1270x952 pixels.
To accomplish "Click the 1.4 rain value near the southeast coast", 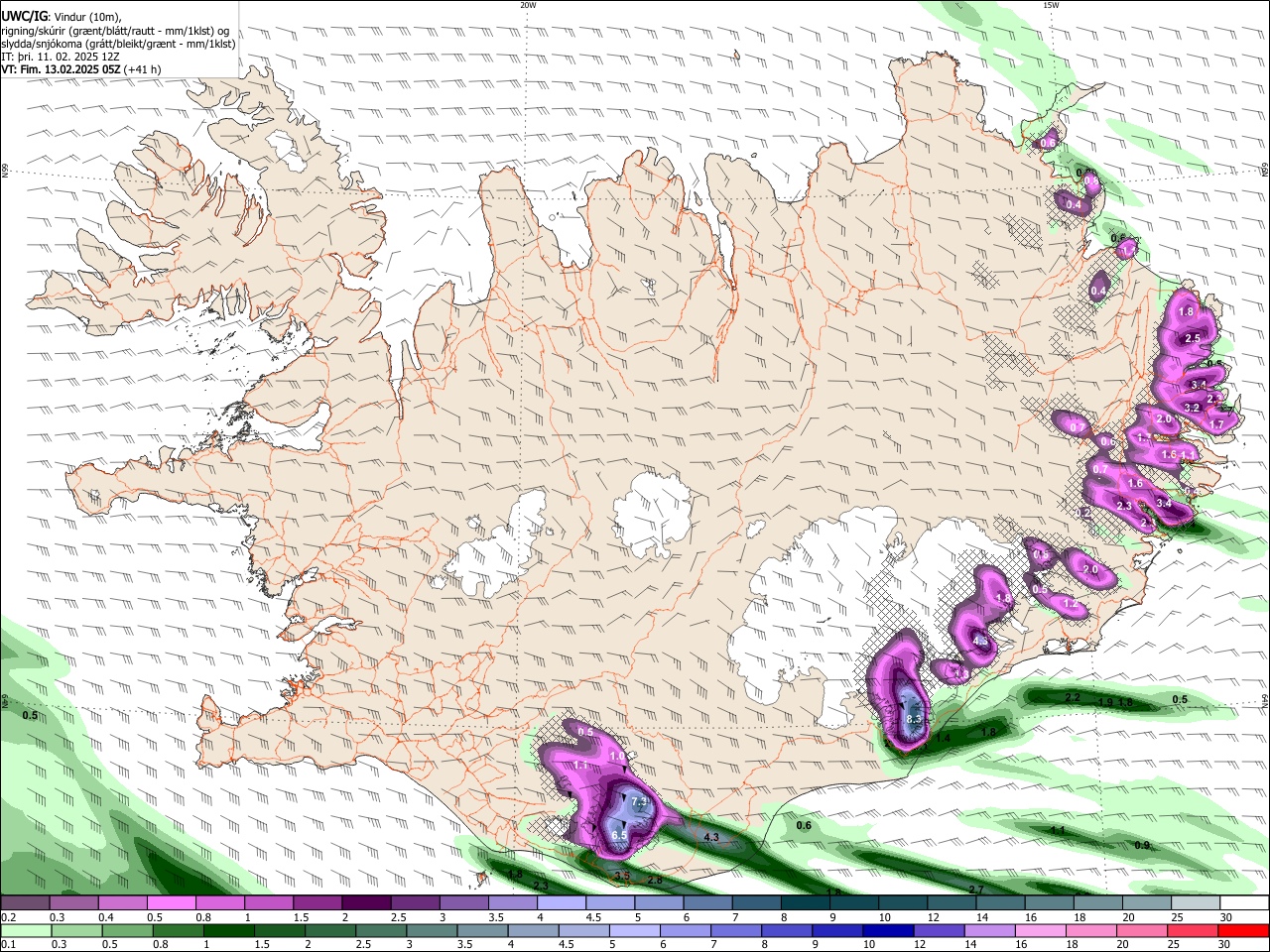I will [x=943, y=738].
